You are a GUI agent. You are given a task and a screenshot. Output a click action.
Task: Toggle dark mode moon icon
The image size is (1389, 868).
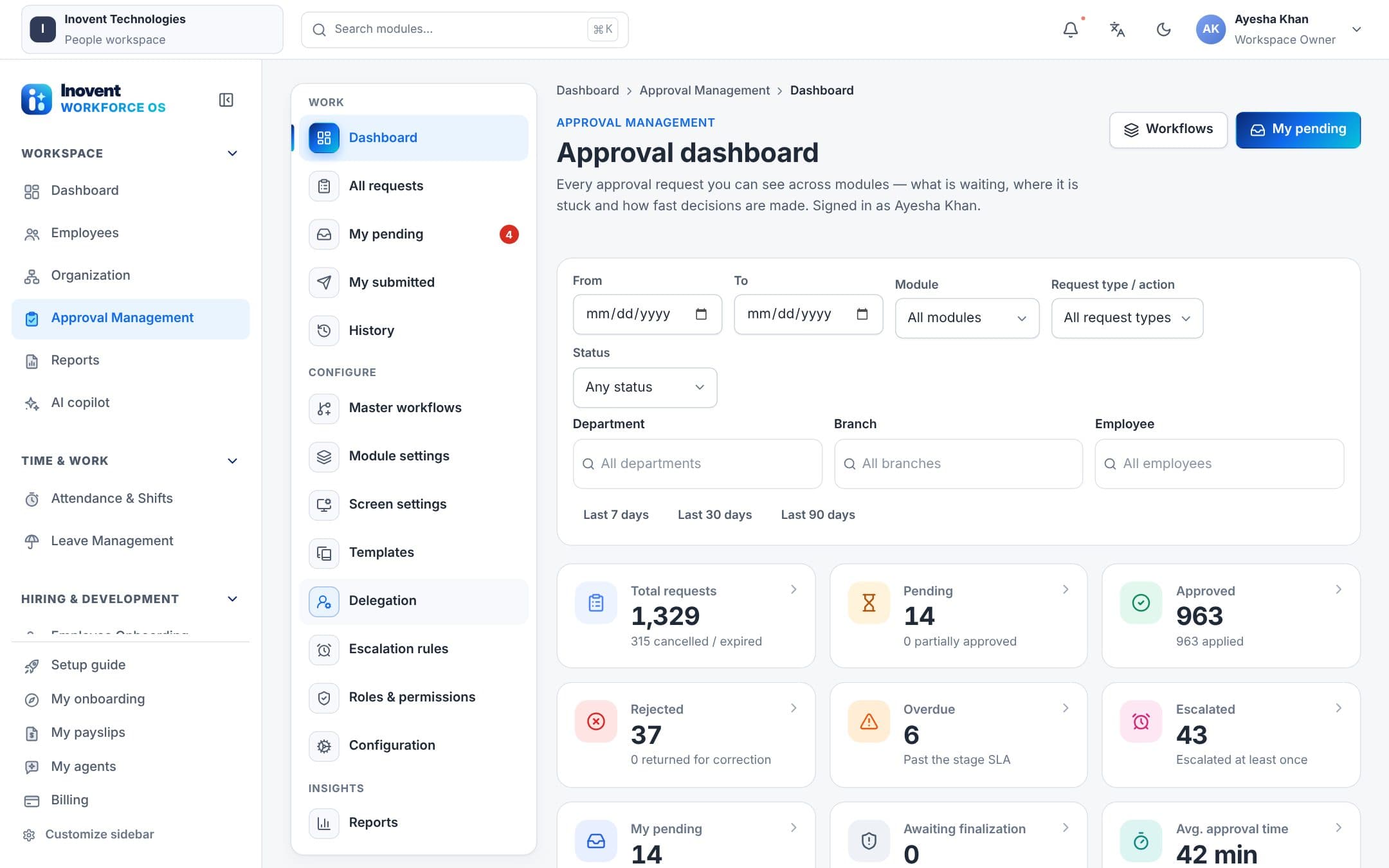[x=1163, y=30]
